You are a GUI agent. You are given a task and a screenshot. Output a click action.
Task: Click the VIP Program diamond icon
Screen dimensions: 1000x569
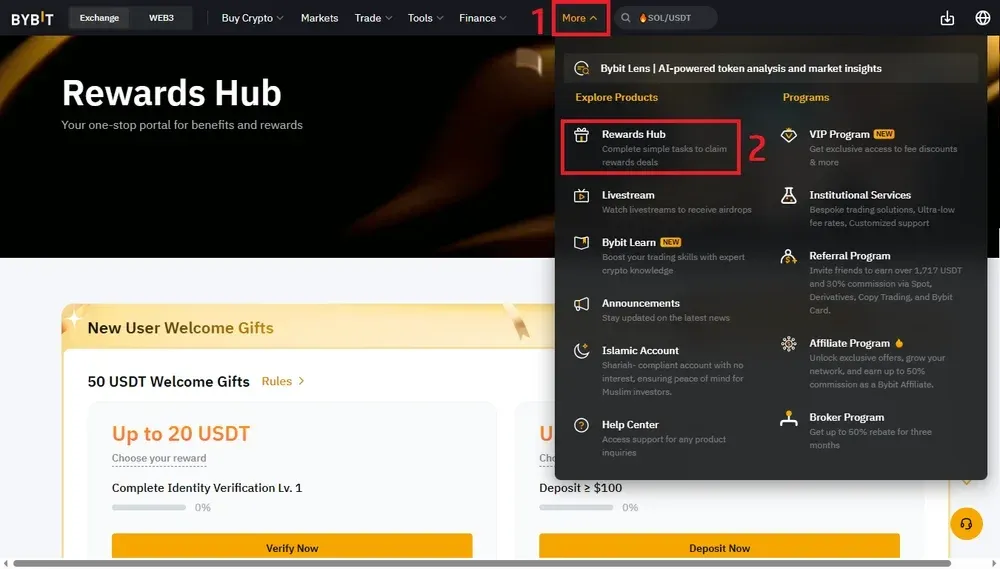[x=789, y=135]
